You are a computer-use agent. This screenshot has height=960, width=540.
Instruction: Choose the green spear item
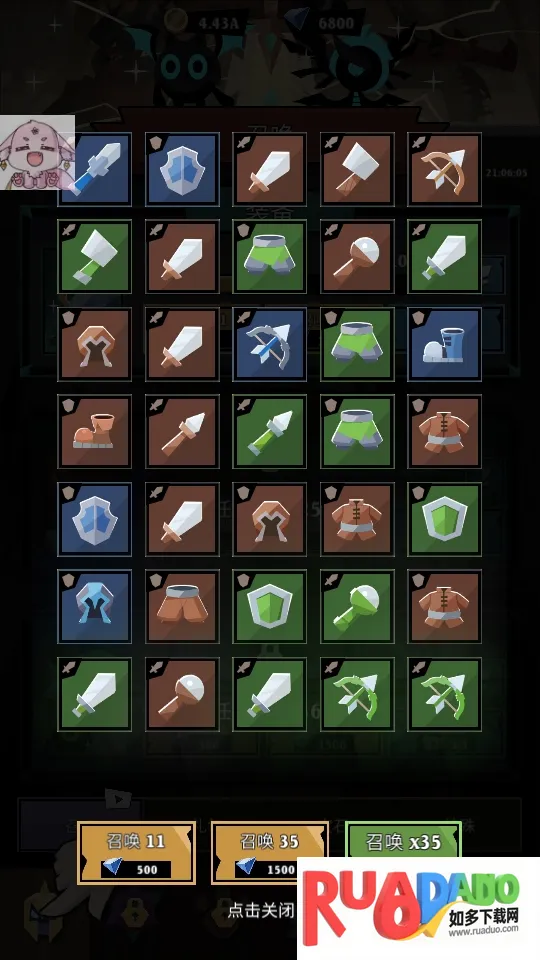point(269,432)
